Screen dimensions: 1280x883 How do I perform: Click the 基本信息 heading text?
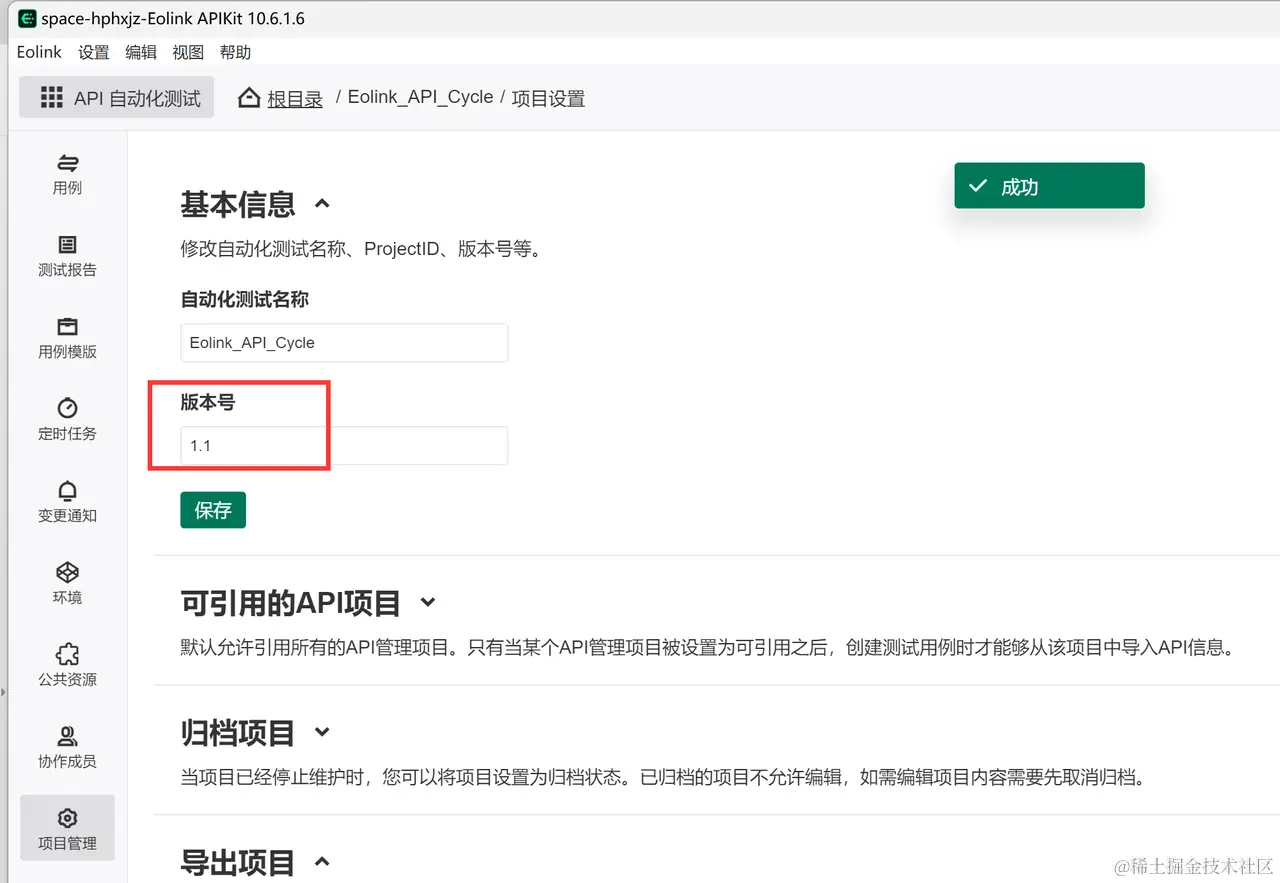coord(238,204)
